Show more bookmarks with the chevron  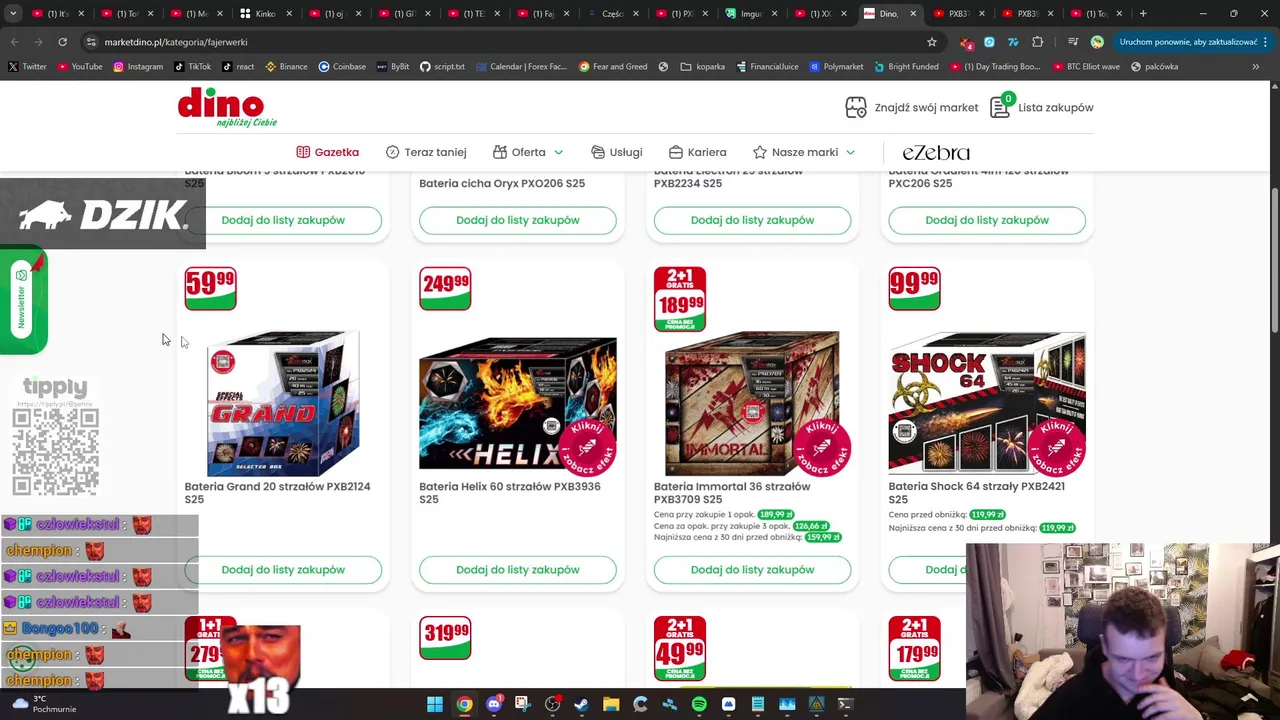1255,66
